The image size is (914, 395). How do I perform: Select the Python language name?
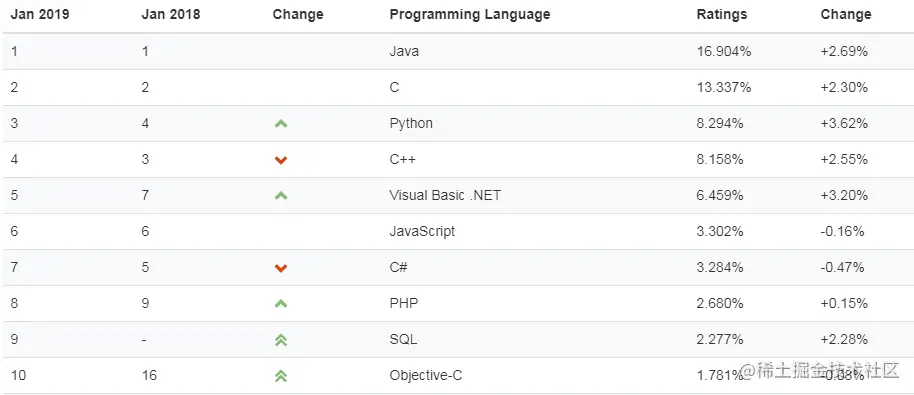(411, 124)
